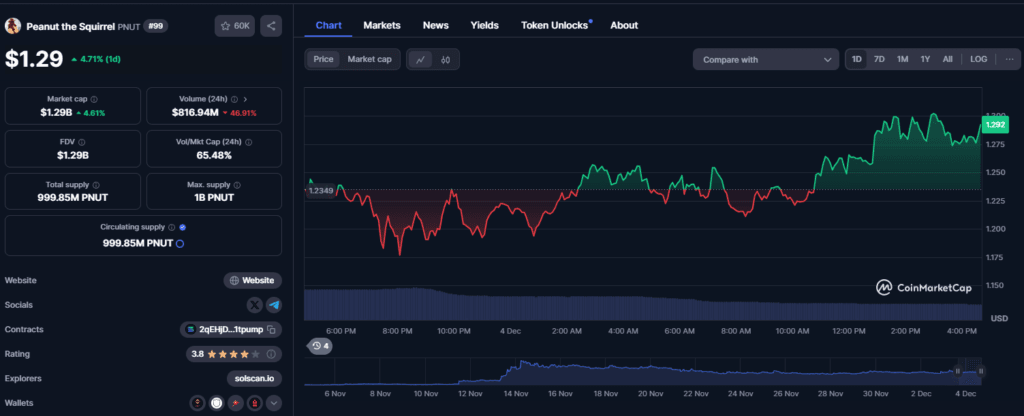Show Rating info icon

(x=270, y=354)
